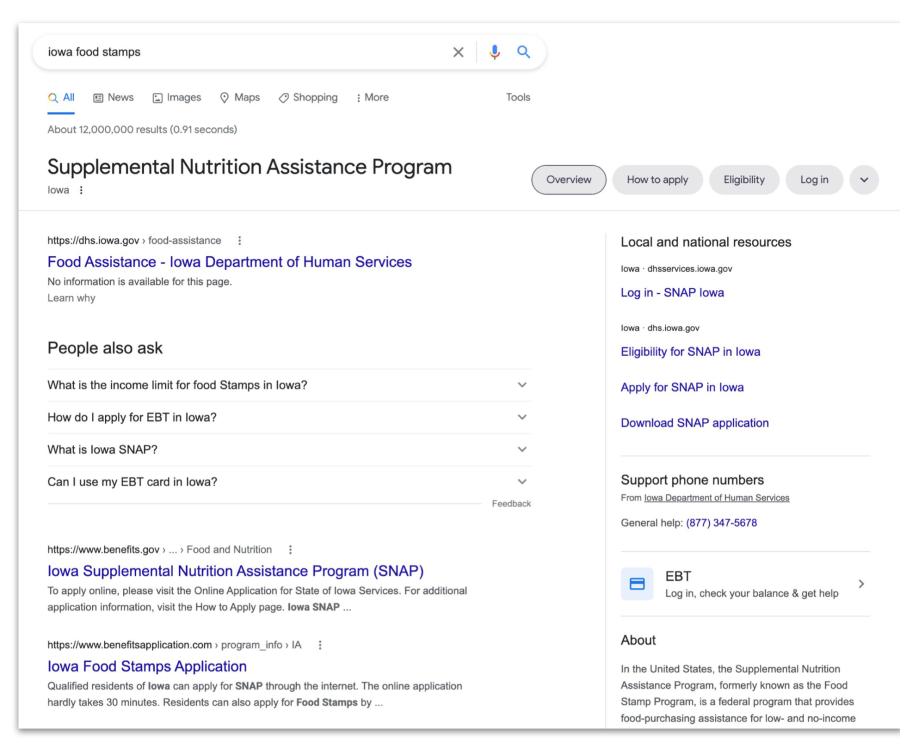This screenshot has width=900, height=748.
Task: Switch to the News tab
Action: pos(114,98)
